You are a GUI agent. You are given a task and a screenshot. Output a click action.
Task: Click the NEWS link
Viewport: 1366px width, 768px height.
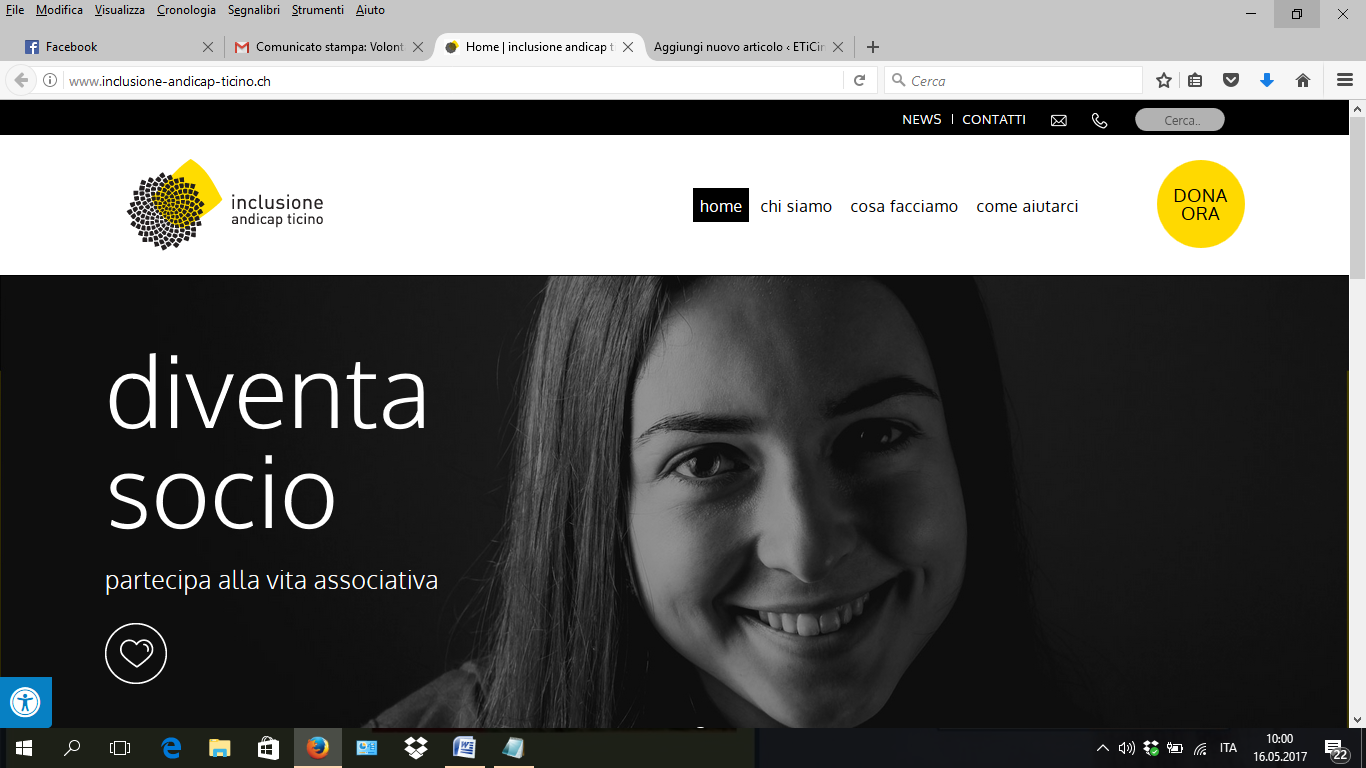click(921, 120)
